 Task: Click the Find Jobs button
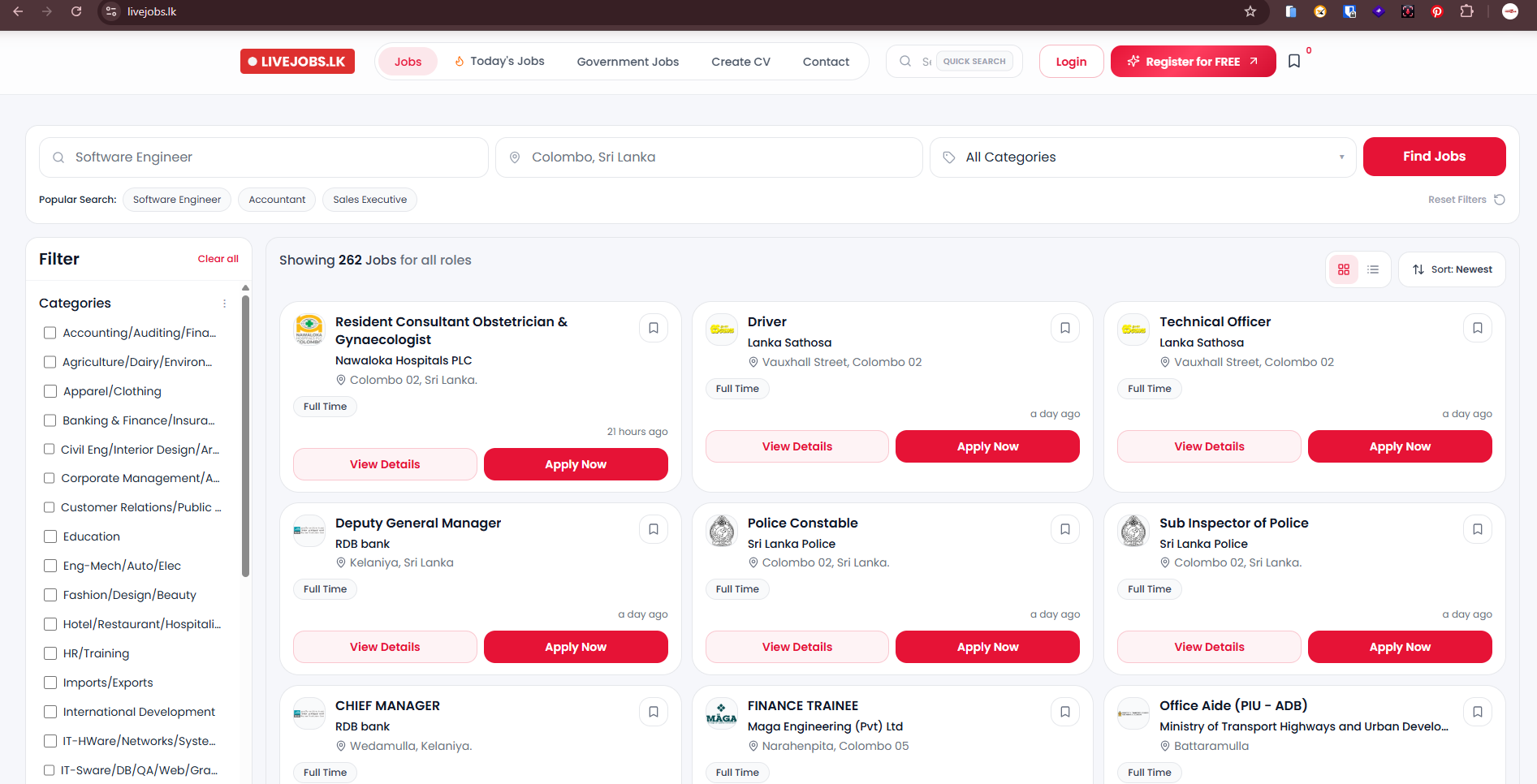pyautogui.click(x=1434, y=157)
